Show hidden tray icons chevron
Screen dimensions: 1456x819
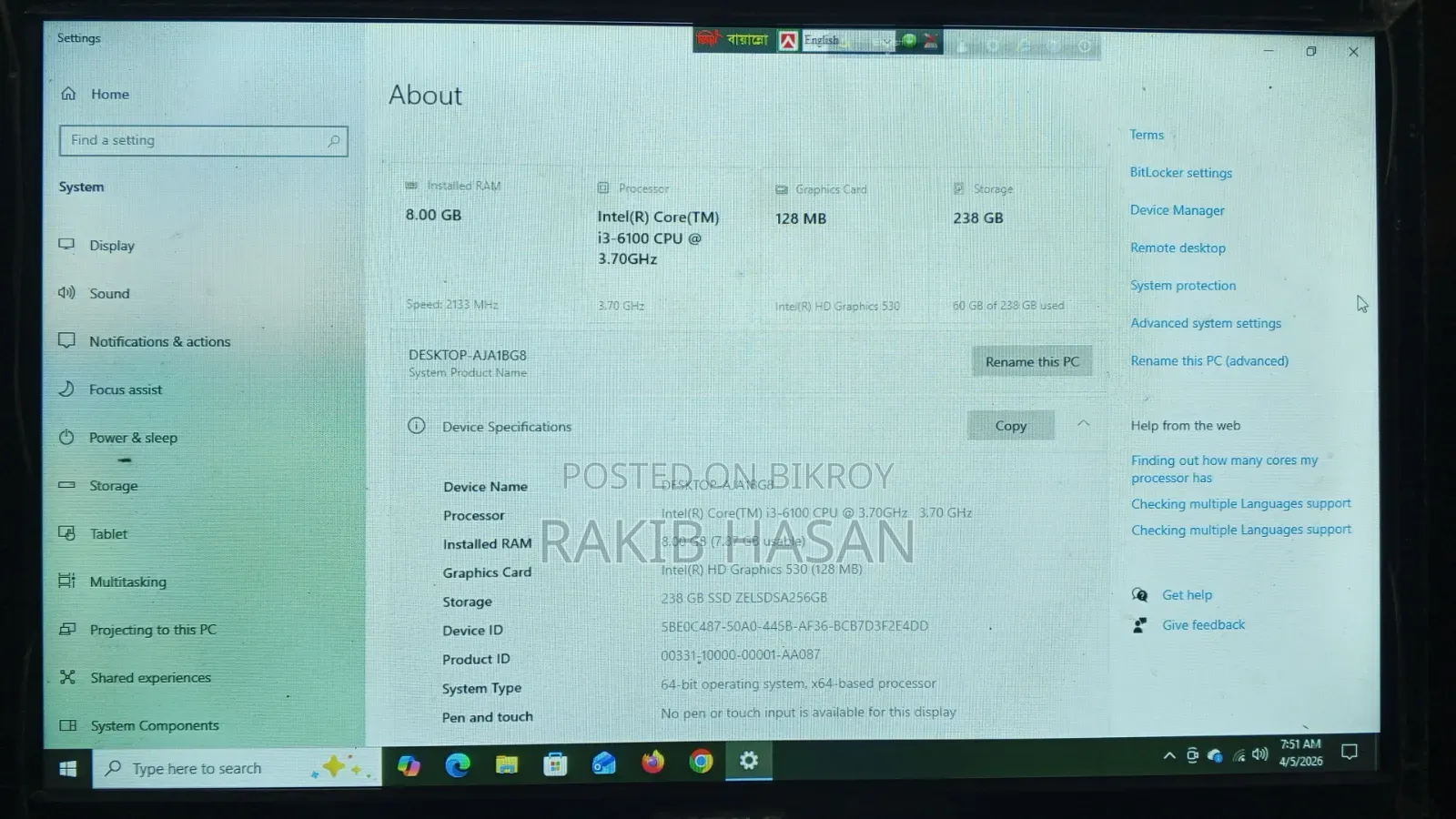point(1169,755)
